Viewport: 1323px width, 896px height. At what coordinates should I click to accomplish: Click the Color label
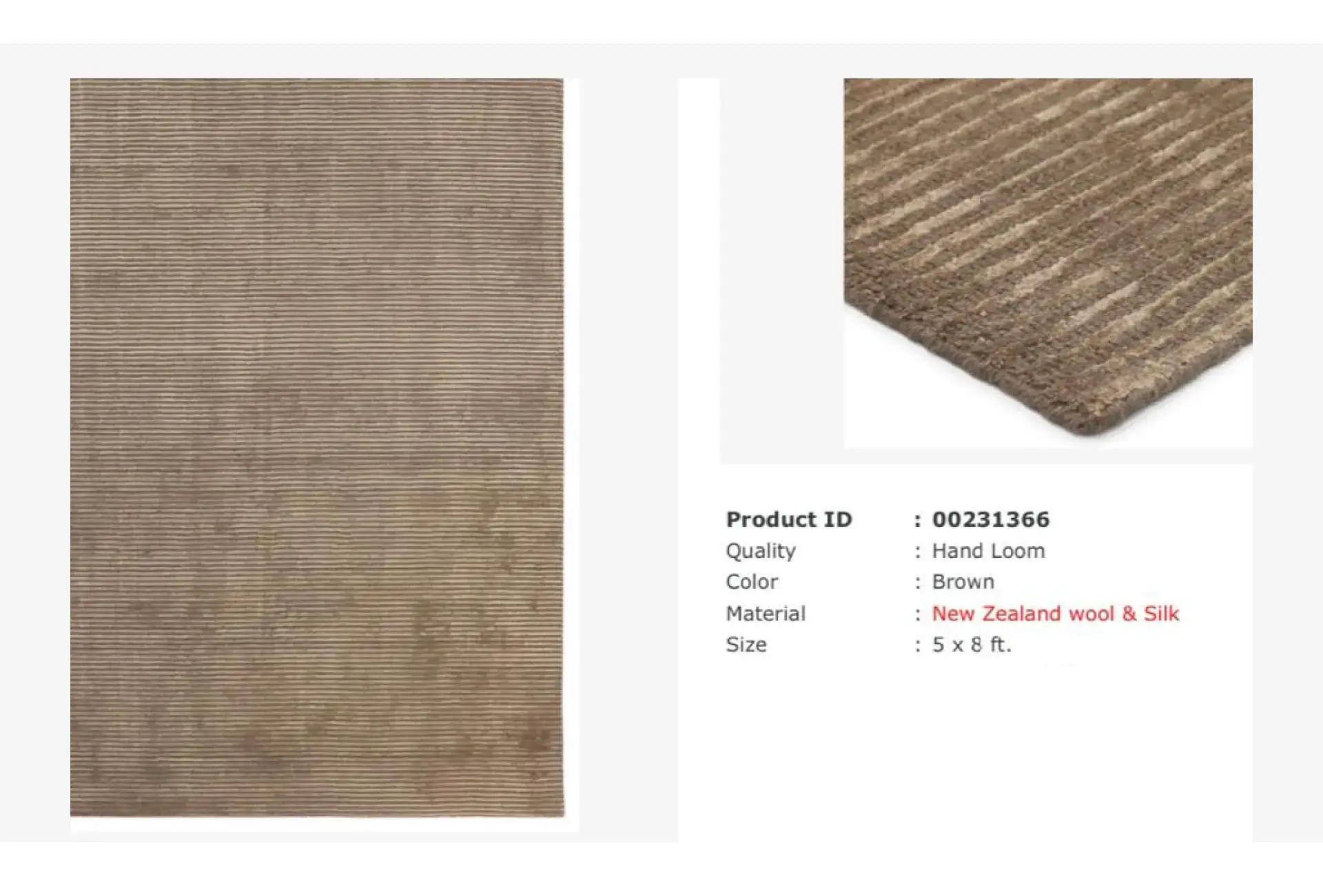[x=752, y=582]
